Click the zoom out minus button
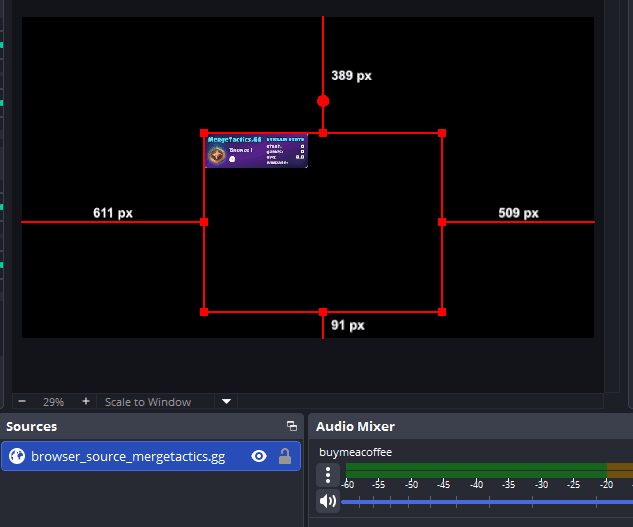Viewport: 633px width, 527px height. [22, 401]
